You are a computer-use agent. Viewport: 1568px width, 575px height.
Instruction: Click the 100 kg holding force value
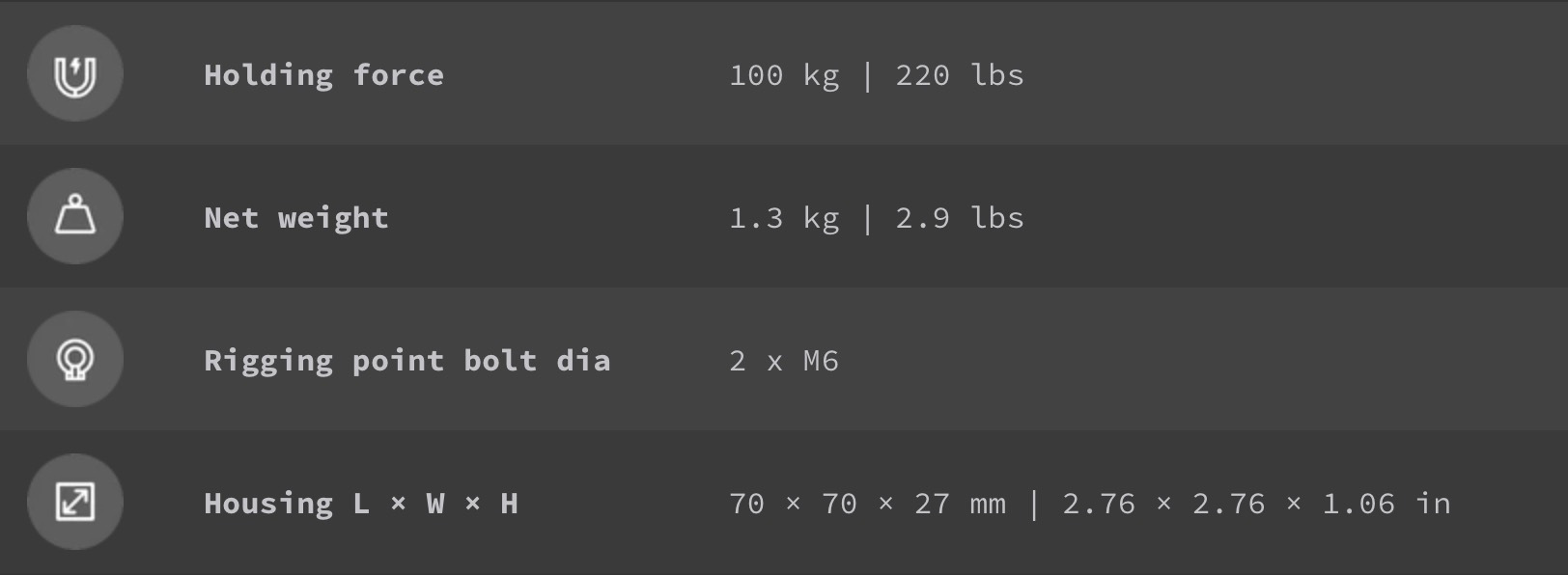coord(784,75)
